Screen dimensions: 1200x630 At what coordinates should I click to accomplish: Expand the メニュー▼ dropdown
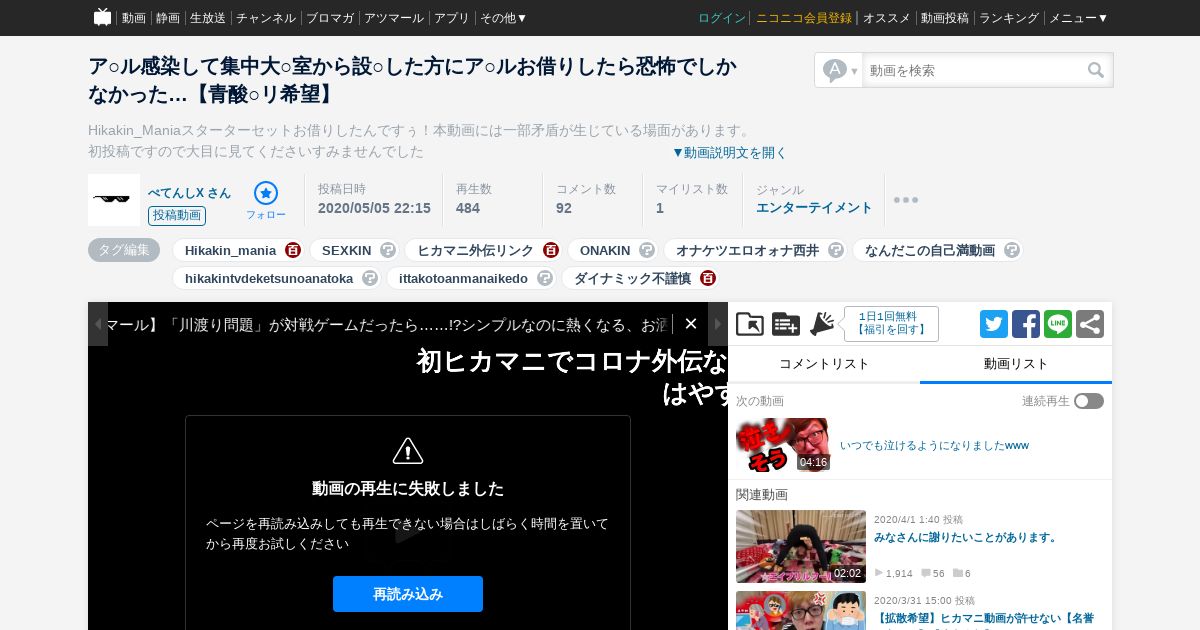[x=1079, y=18]
